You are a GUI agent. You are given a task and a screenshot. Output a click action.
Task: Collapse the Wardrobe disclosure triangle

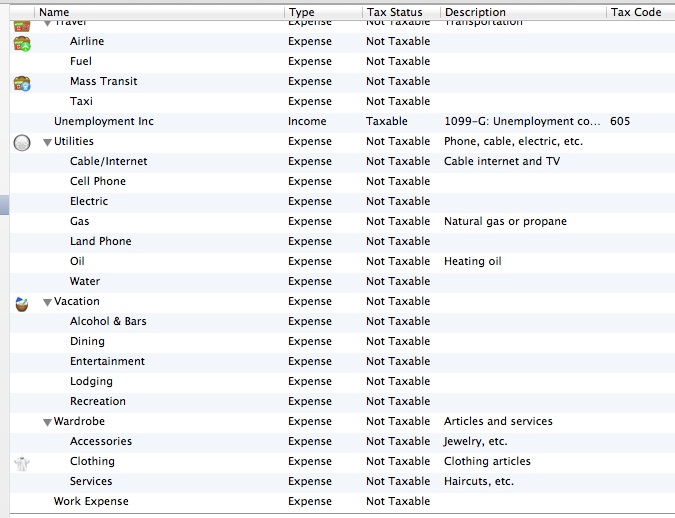pos(47,422)
